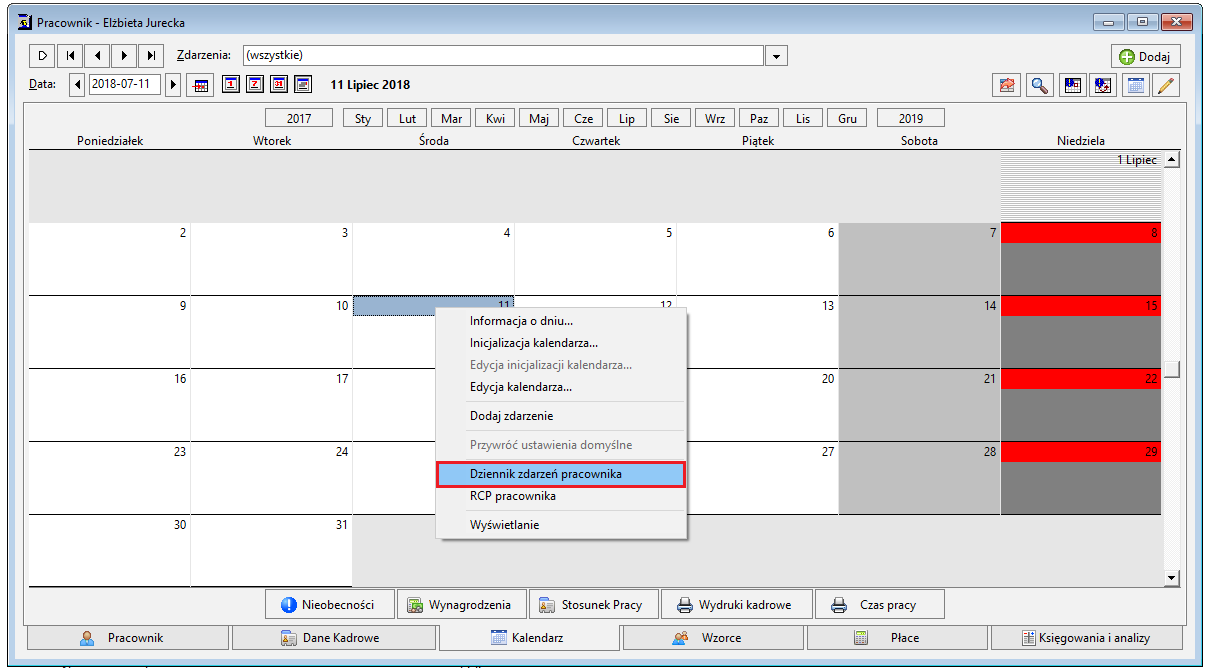Viewport: 1217px width, 668px height.
Task: Click the month view icon showing 31
Action: 279,84
